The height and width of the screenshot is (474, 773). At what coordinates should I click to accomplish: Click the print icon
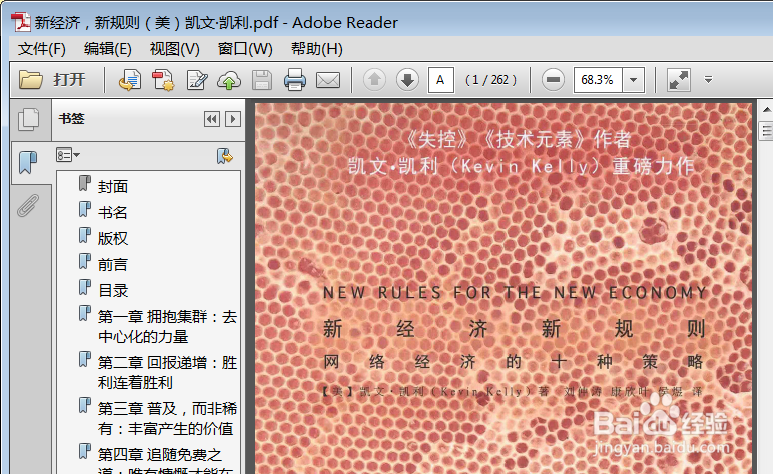[295, 80]
